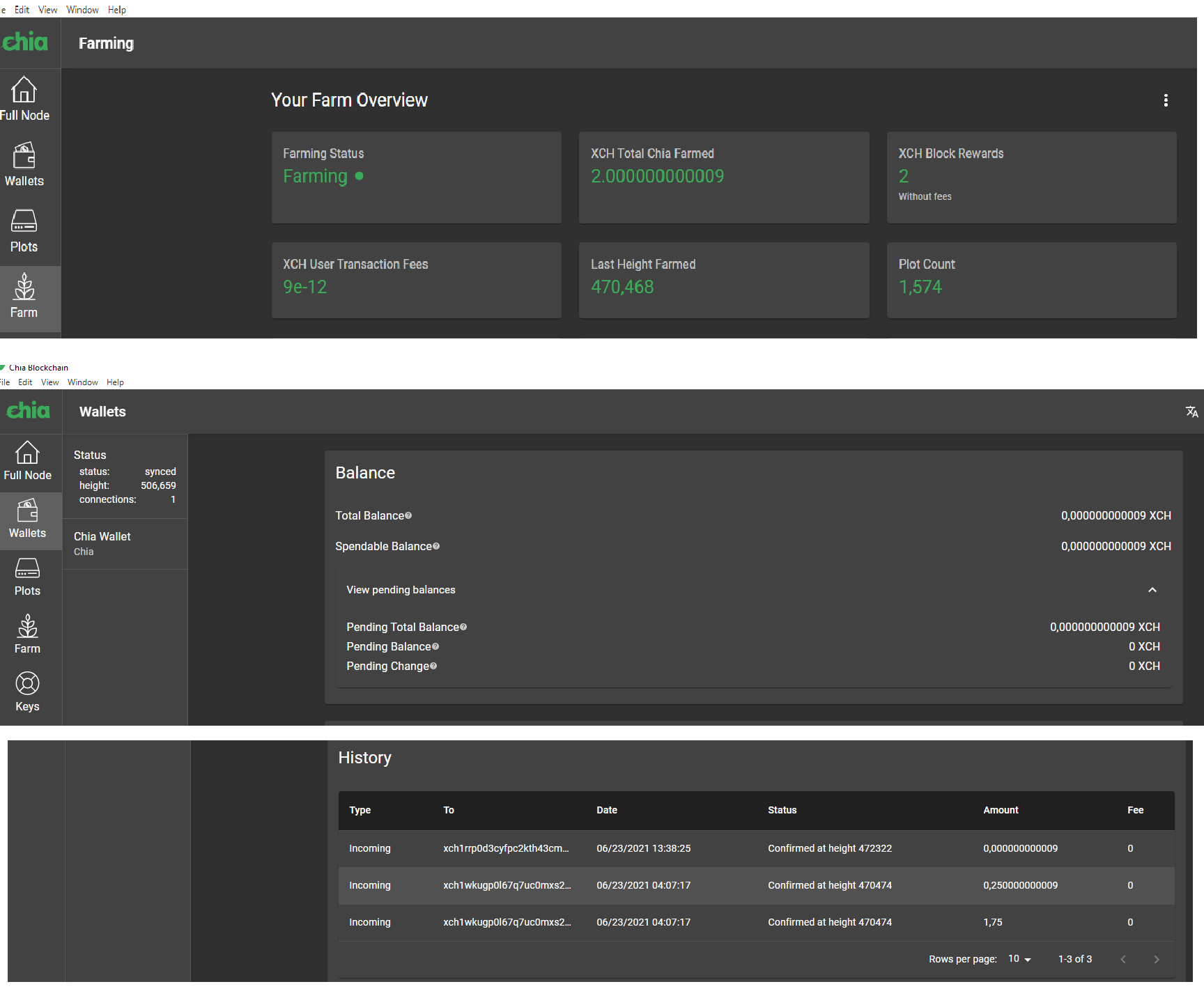This screenshot has width=1204, height=998.
Task: Click amount 0,250000000009 in History
Action: (1021, 885)
